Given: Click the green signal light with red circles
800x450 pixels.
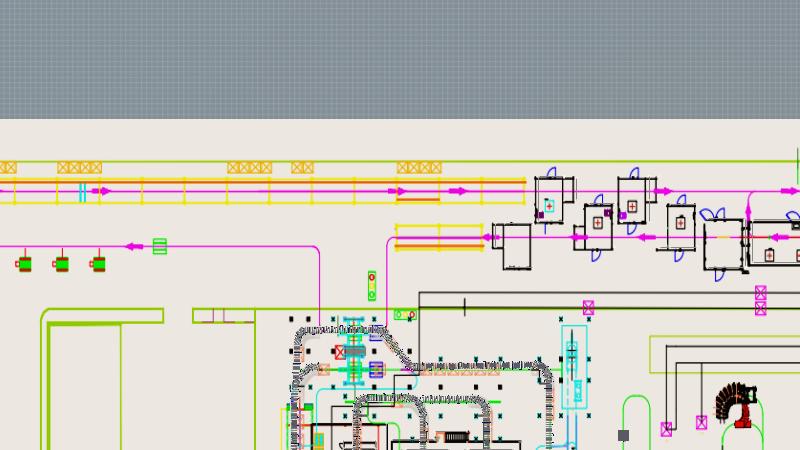Looking at the screenshot, I should [372, 286].
